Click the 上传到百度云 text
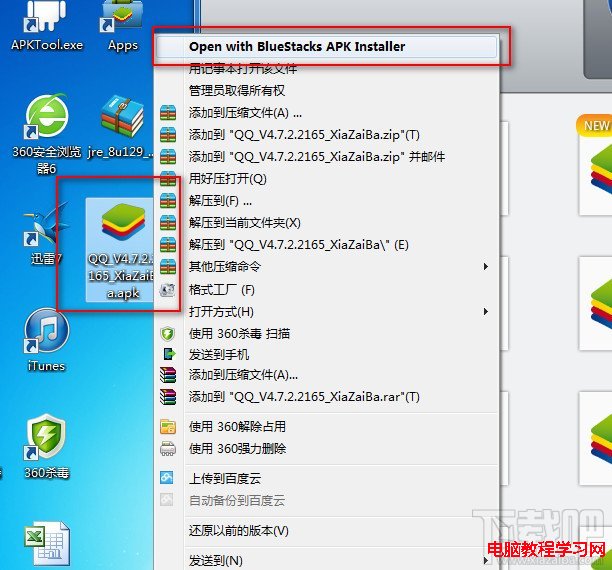 [x=225, y=478]
